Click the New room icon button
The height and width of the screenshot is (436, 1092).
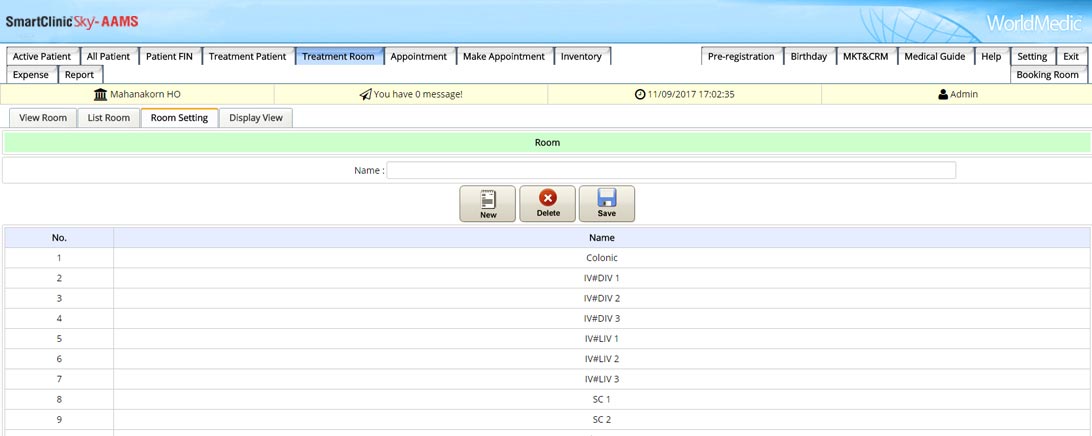488,203
